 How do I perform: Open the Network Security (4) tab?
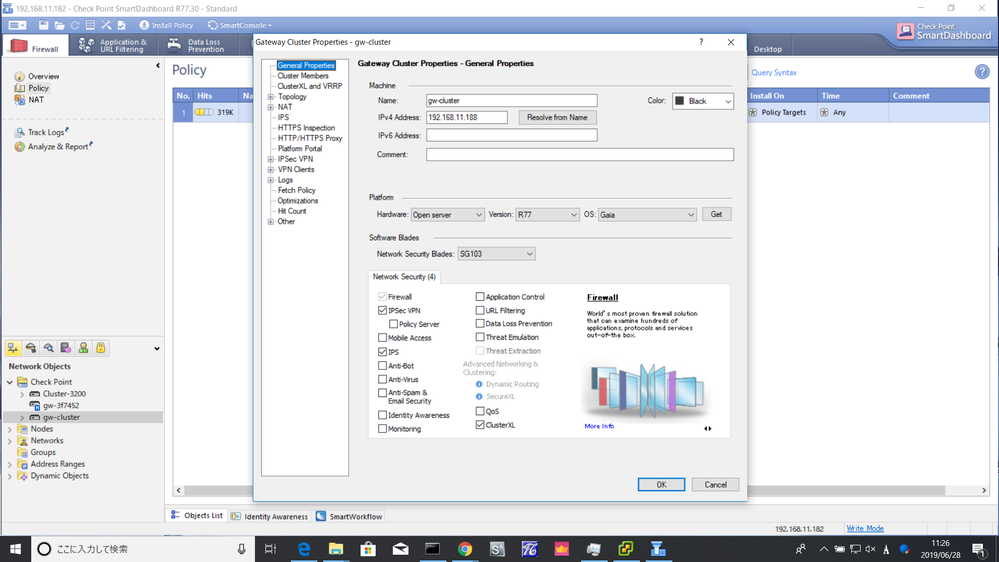(404, 277)
